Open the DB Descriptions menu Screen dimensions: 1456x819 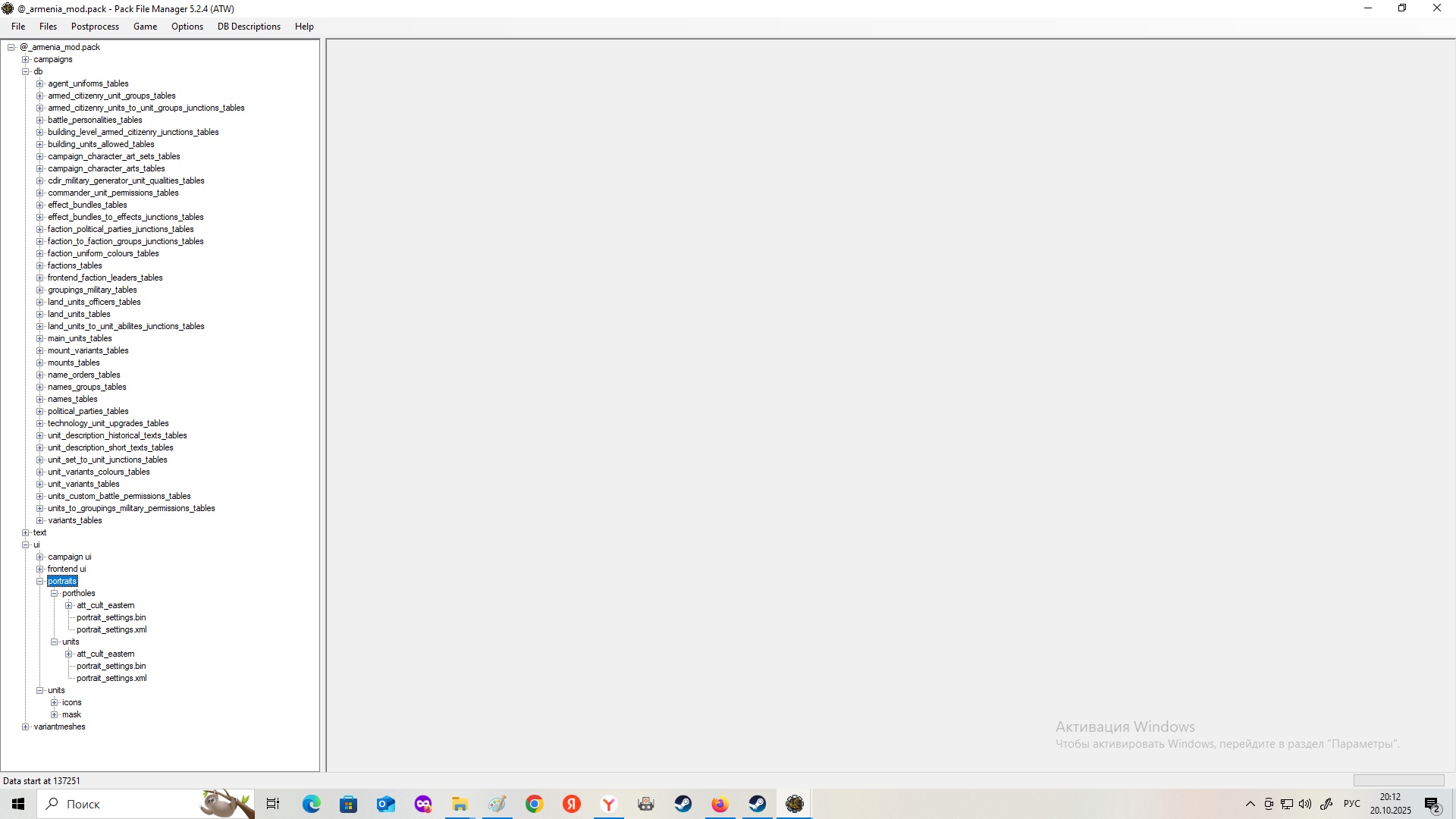[249, 27]
